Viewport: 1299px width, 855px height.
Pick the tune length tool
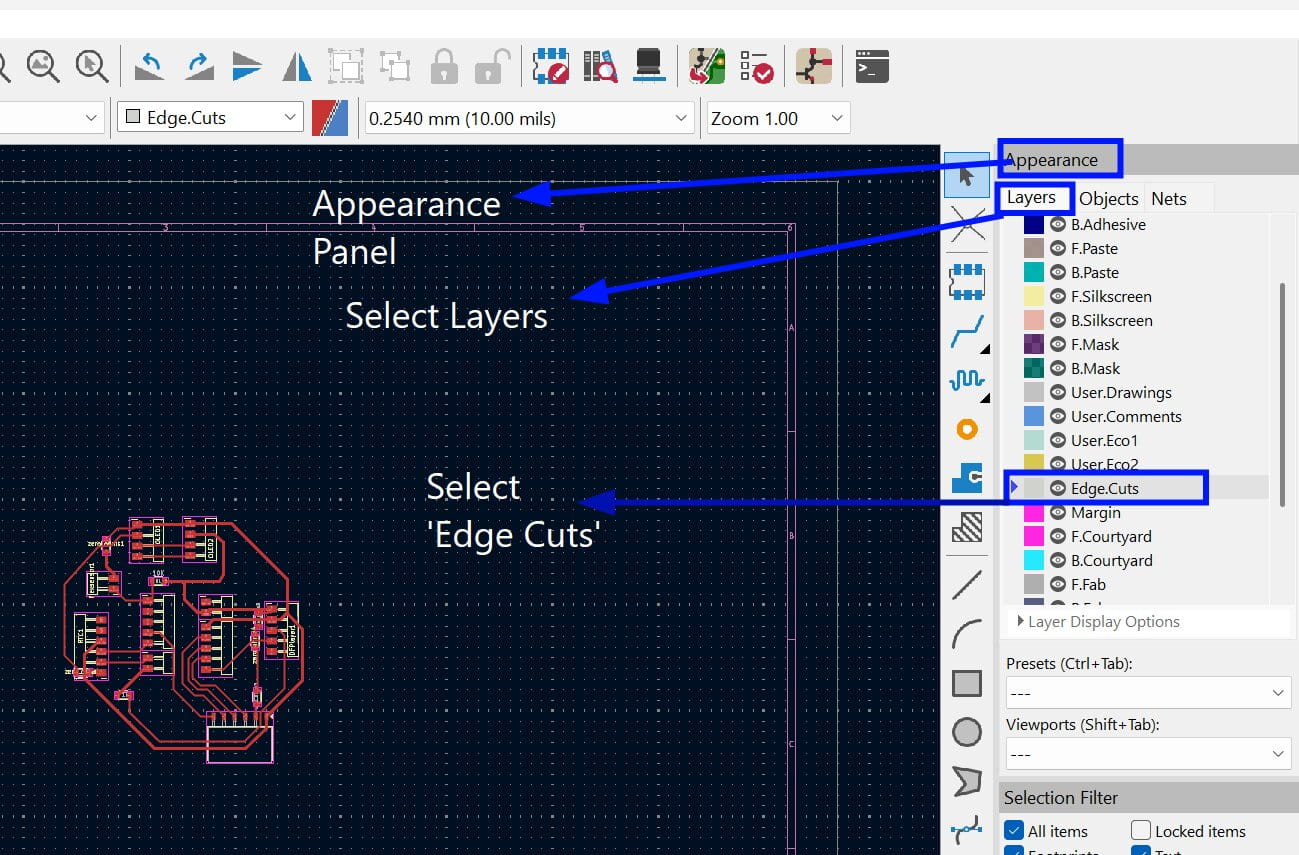(x=967, y=380)
